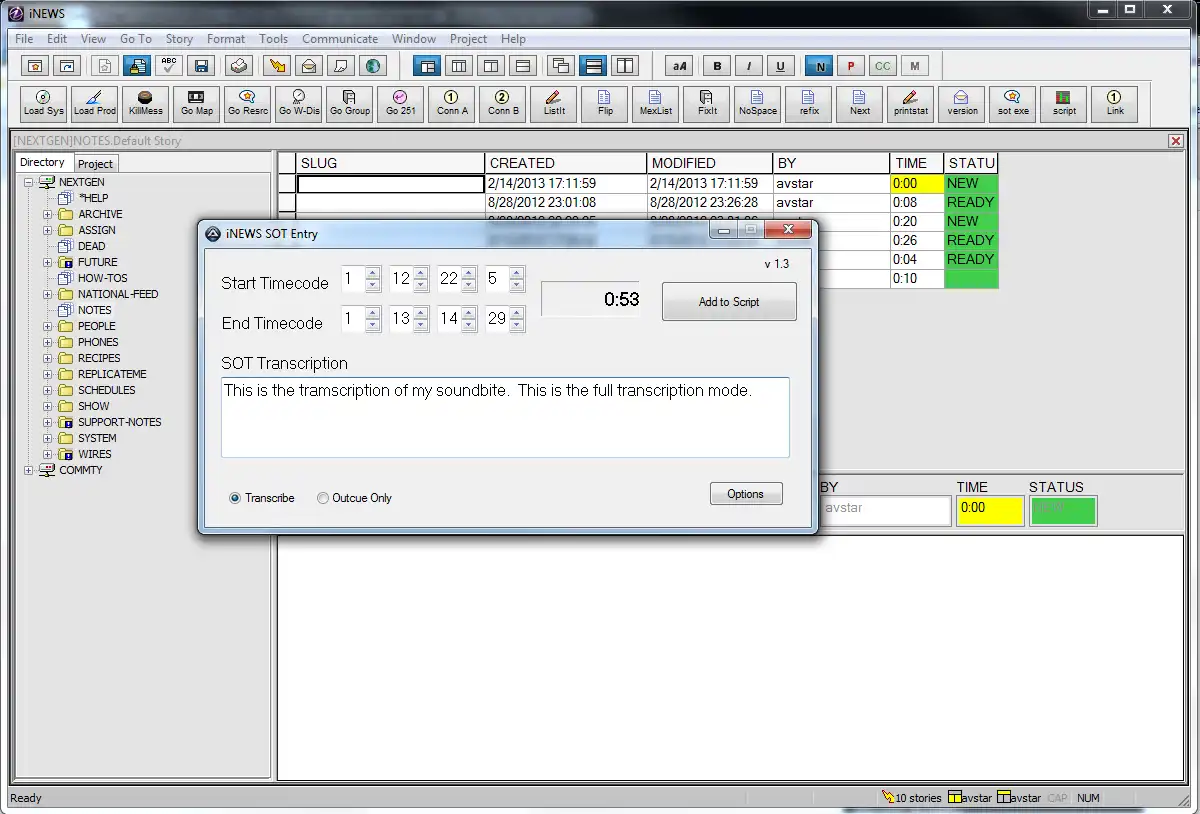Switch to the Directory tab
Viewport: 1200px width, 814px height.
43,162
